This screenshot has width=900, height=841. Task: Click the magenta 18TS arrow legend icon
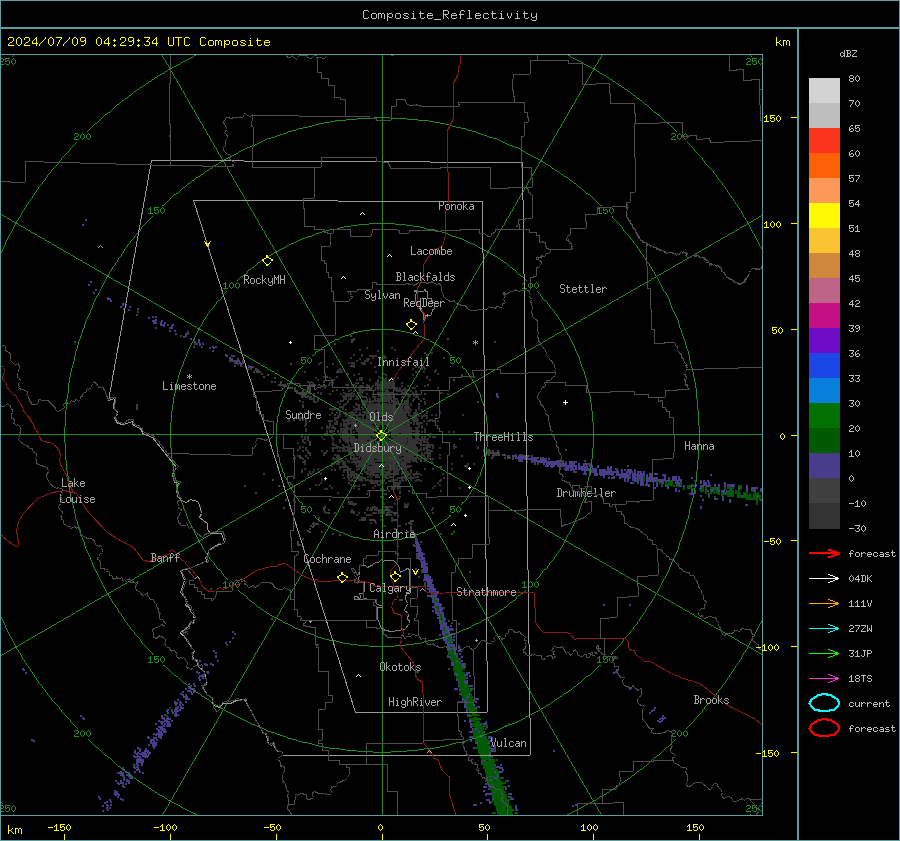click(824, 679)
